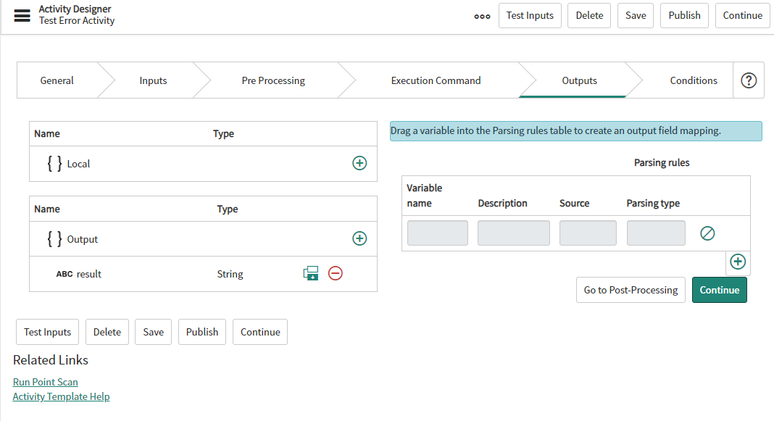This screenshot has width=774, height=421.
Task: Click the bottom Continue button beside Publish
Action: 260,332
